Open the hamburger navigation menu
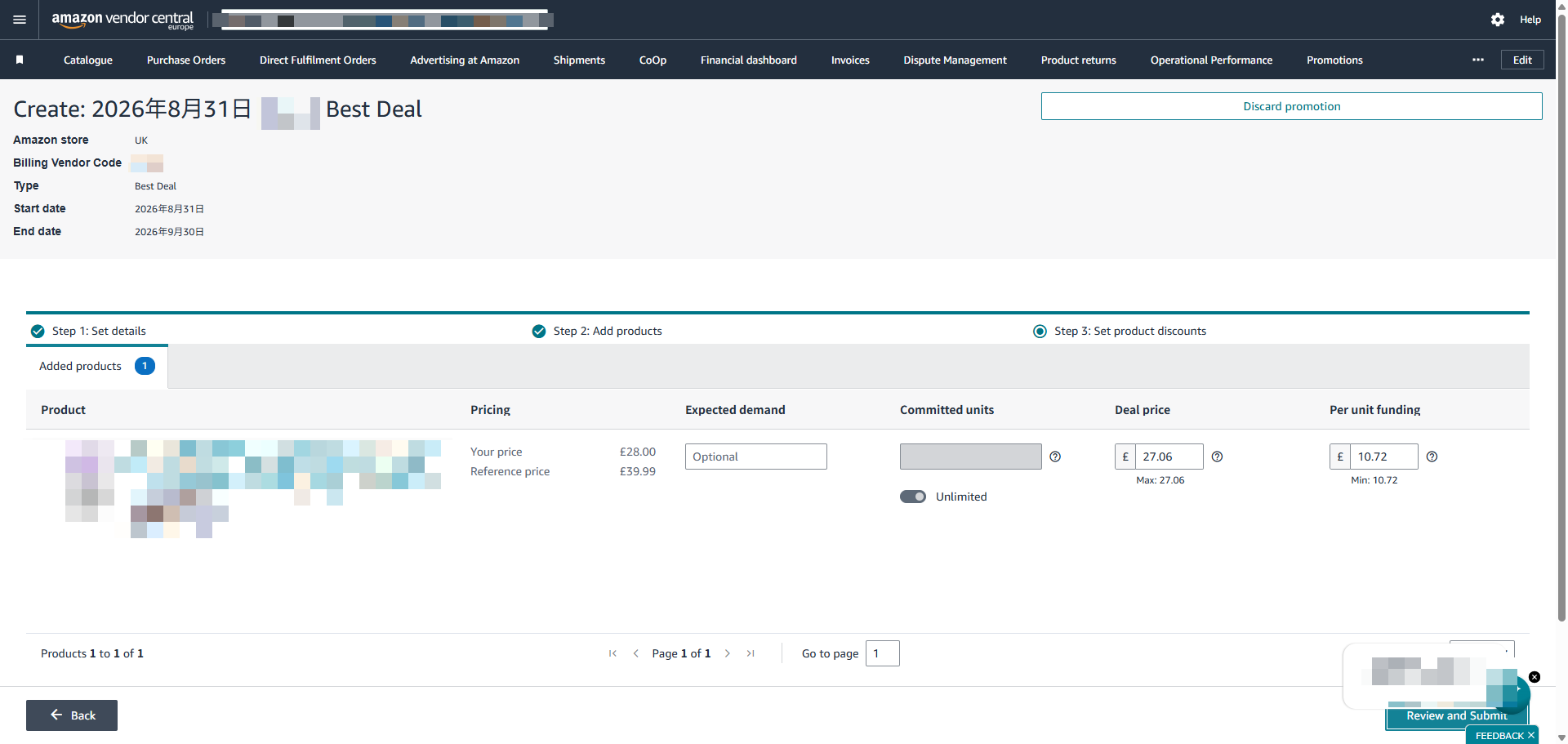The height and width of the screenshot is (744, 1568). click(x=20, y=20)
